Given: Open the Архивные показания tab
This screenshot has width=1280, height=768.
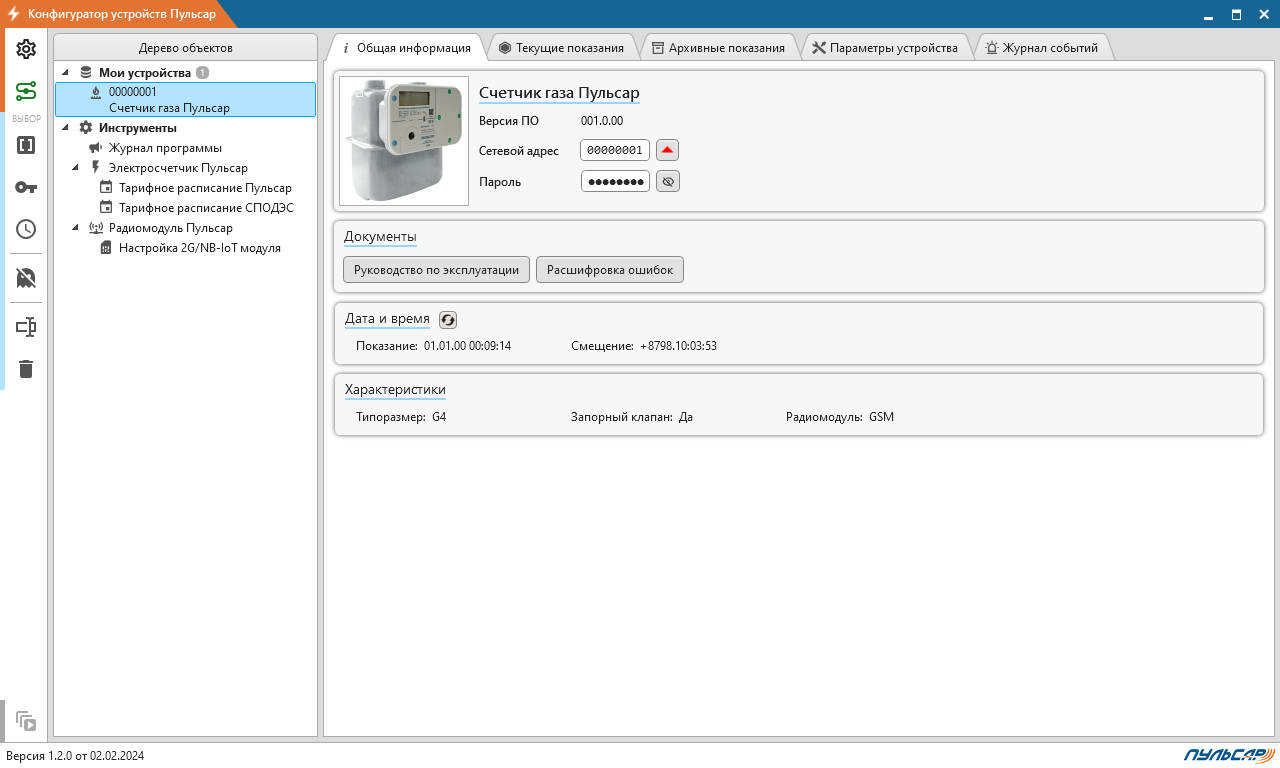Looking at the screenshot, I should coord(718,48).
